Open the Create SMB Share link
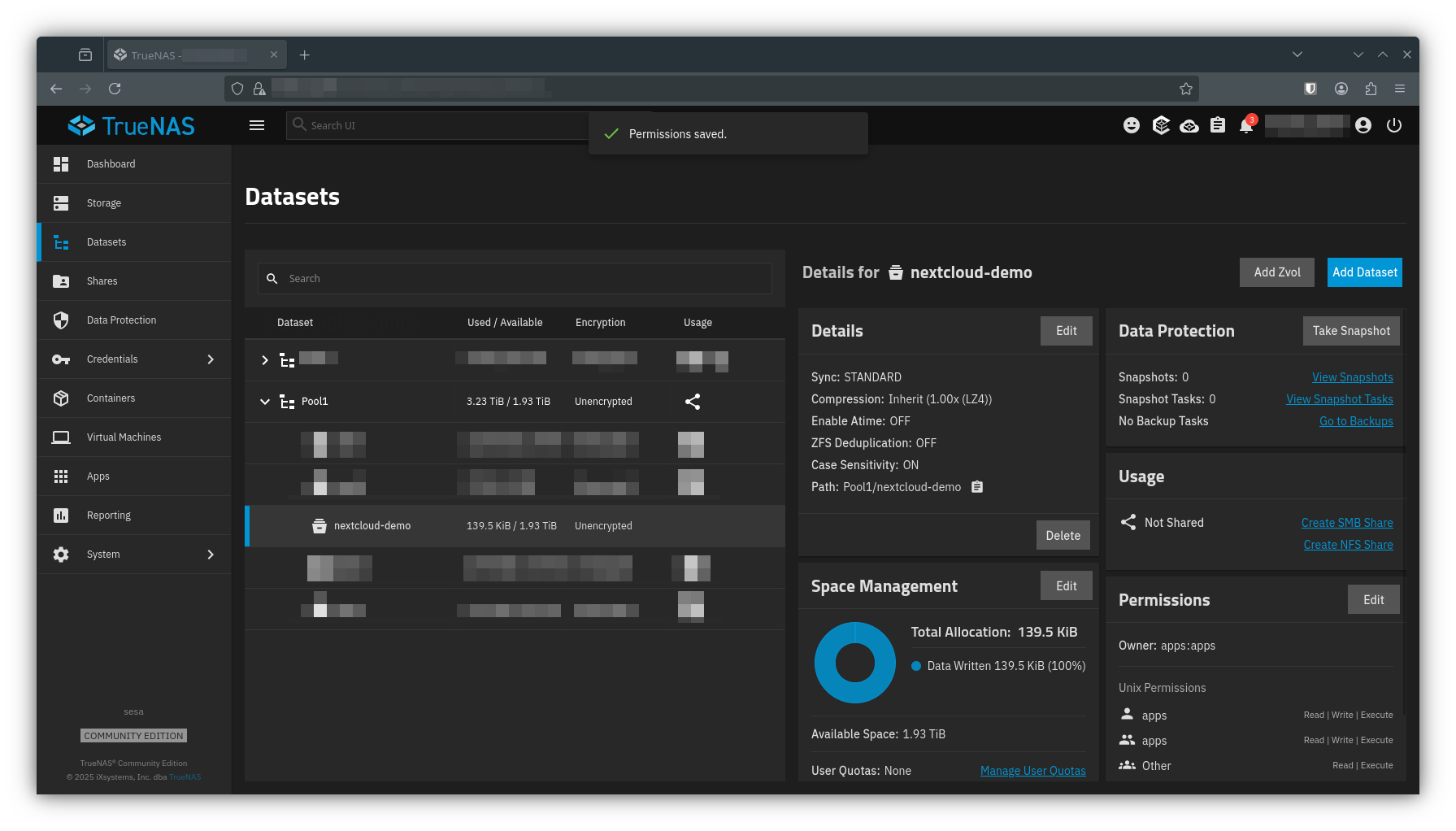The image size is (1456, 831). pyautogui.click(x=1346, y=523)
